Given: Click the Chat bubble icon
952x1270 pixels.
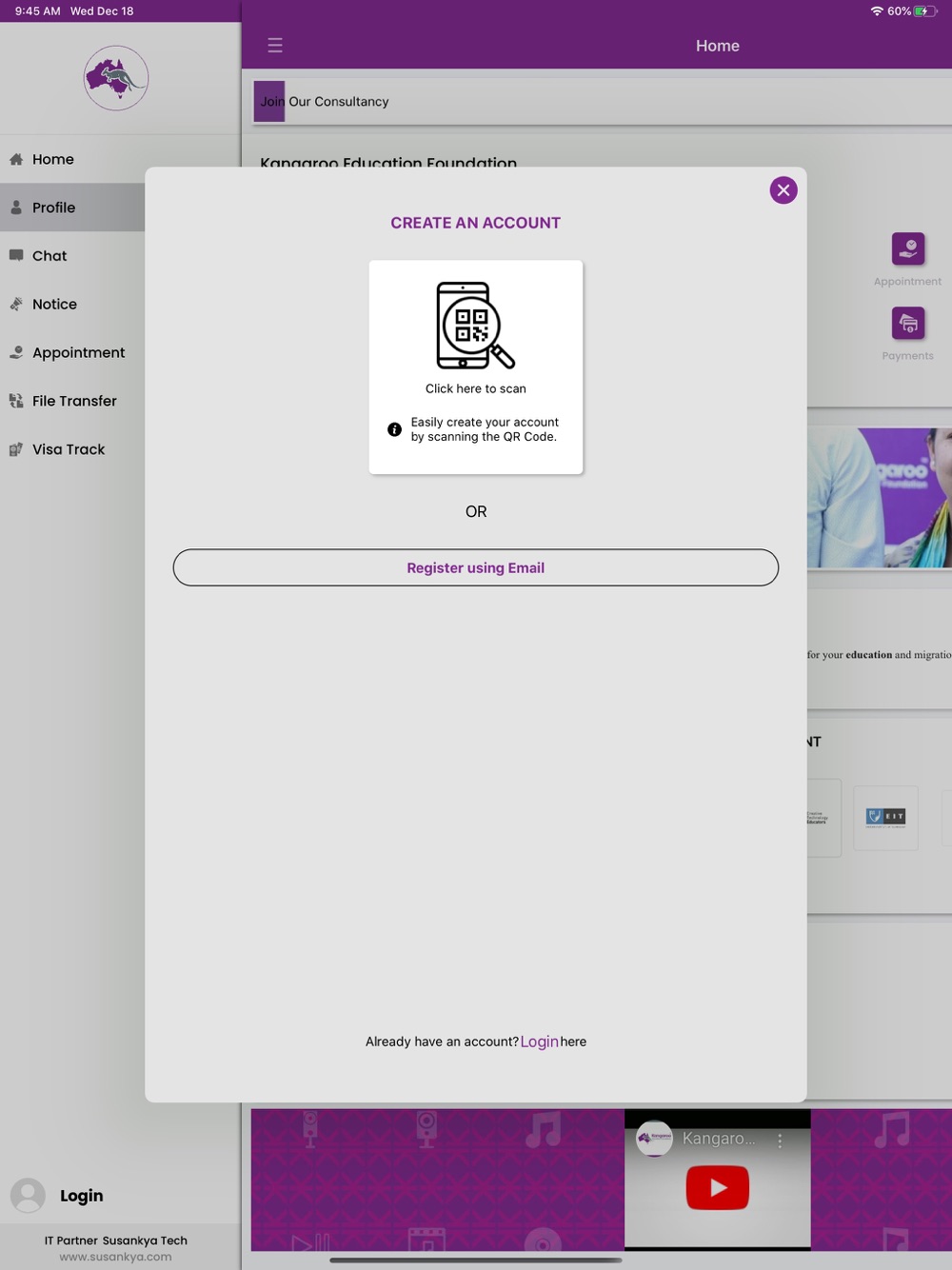Looking at the screenshot, I should click(x=16, y=256).
